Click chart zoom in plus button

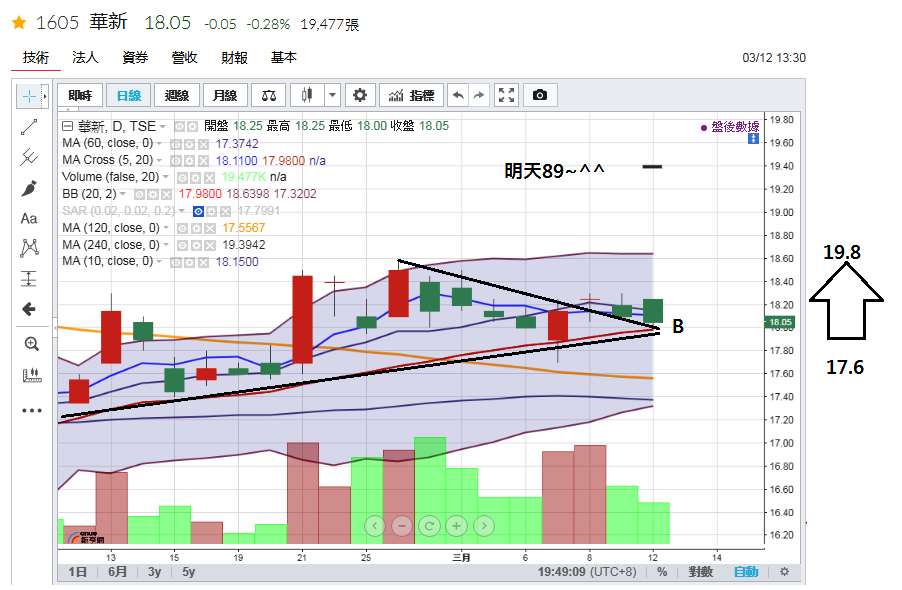point(456,526)
